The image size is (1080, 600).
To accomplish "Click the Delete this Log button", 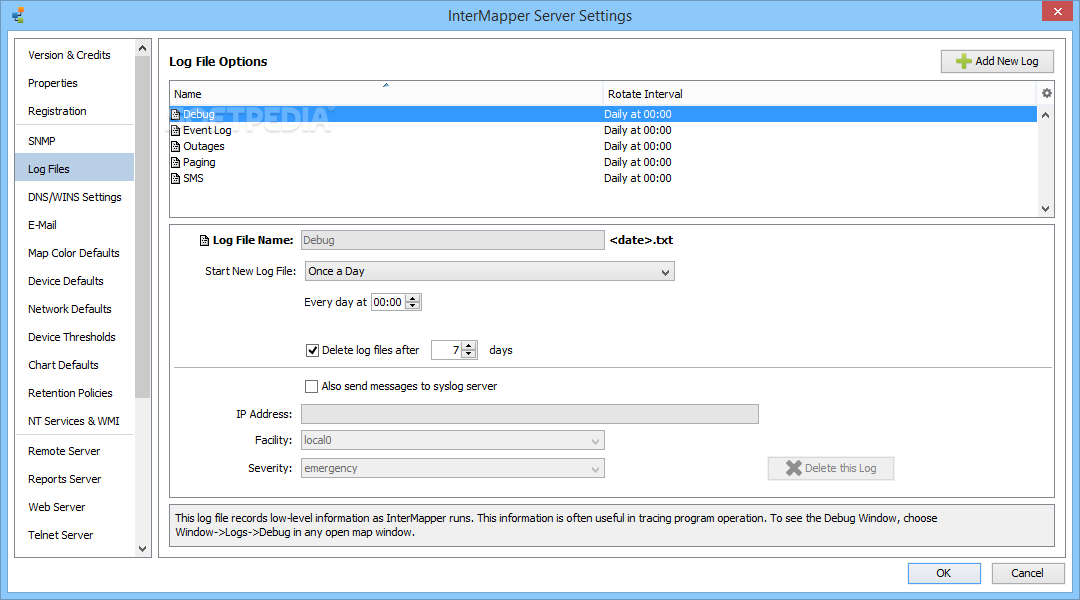I will 831,468.
